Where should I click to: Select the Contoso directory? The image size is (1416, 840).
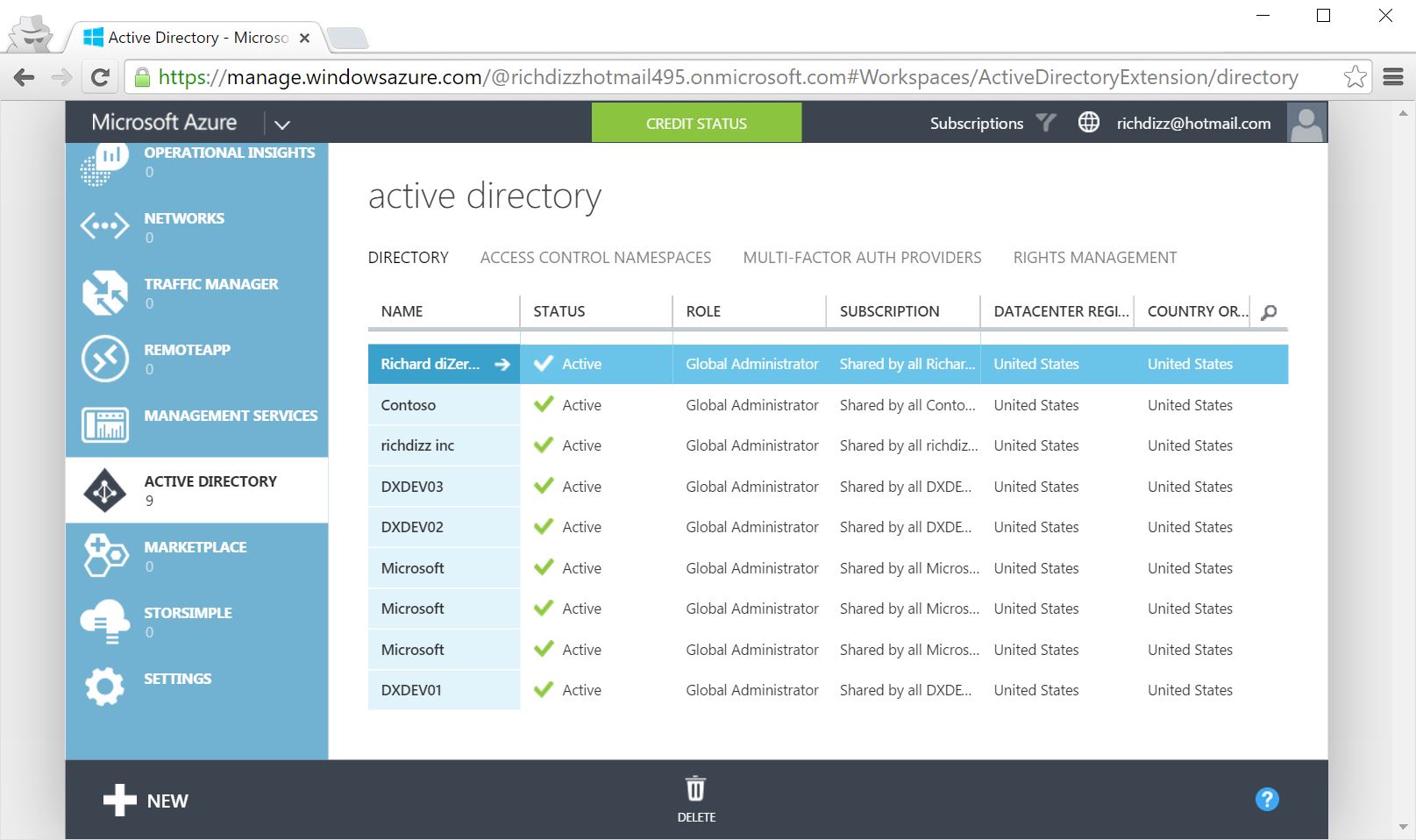(x=408, y=405)
